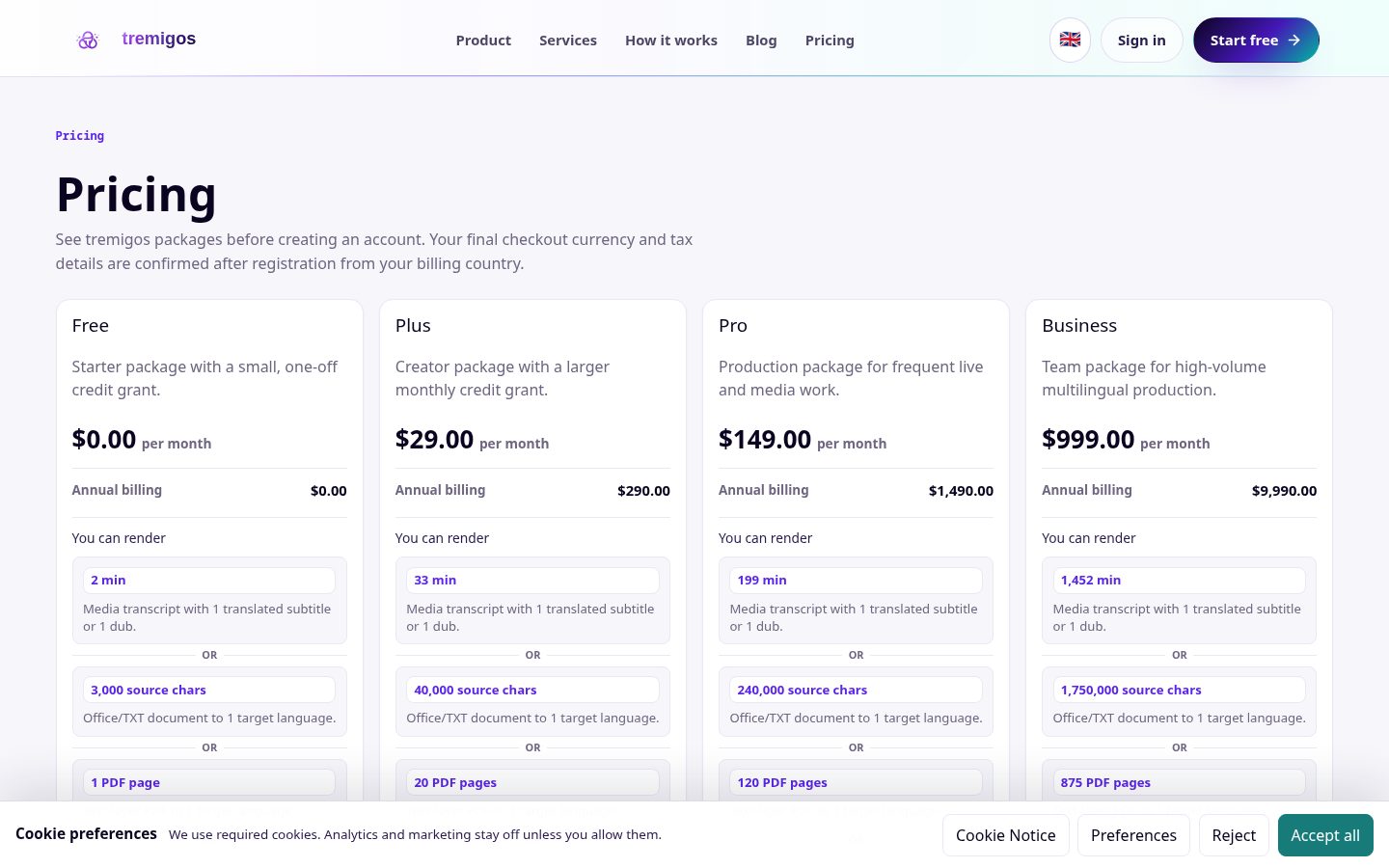The width and height of the screenshot is (1389, 868).
Task: Click 3,000 source chars badge
Action: [209, 691]
